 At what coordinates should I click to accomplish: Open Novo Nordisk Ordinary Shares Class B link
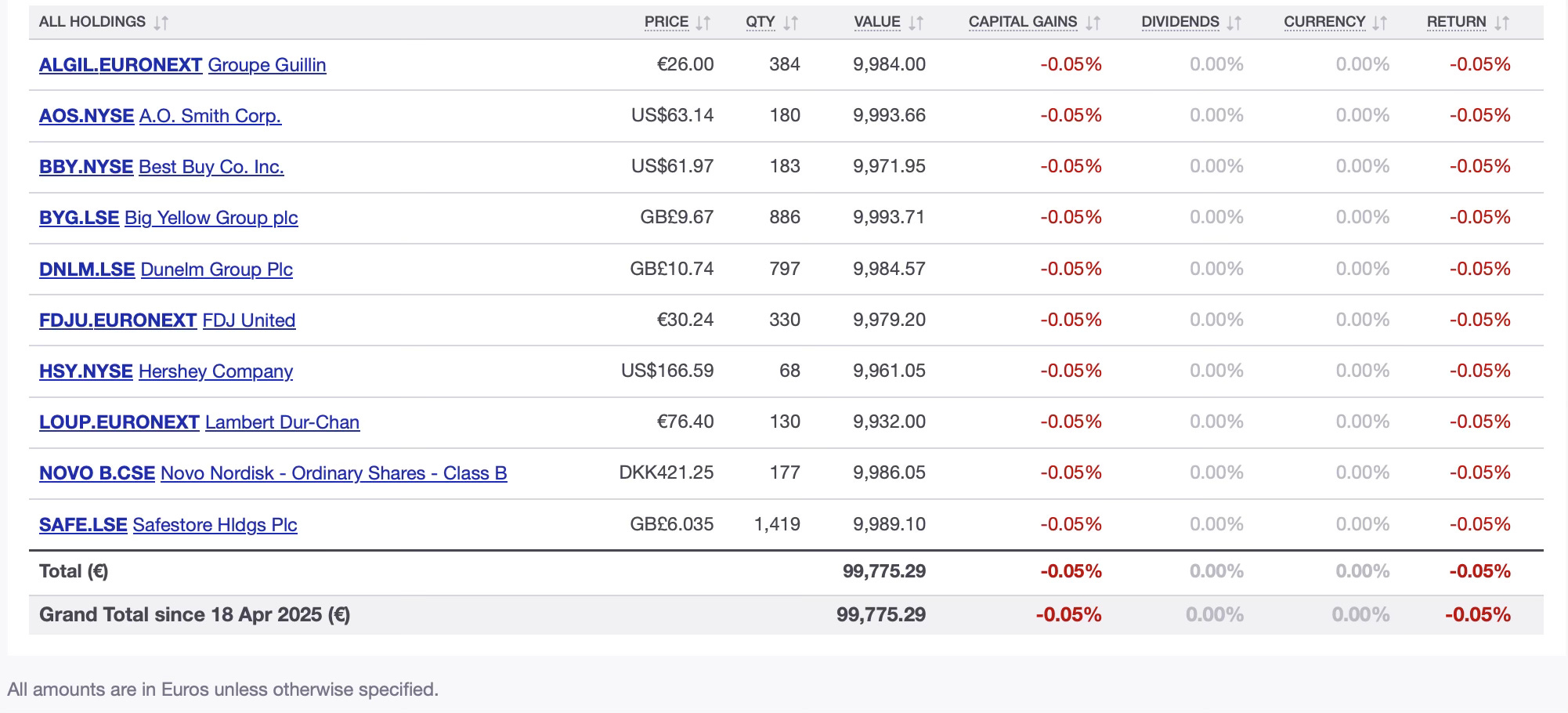(x=334, y=473)
